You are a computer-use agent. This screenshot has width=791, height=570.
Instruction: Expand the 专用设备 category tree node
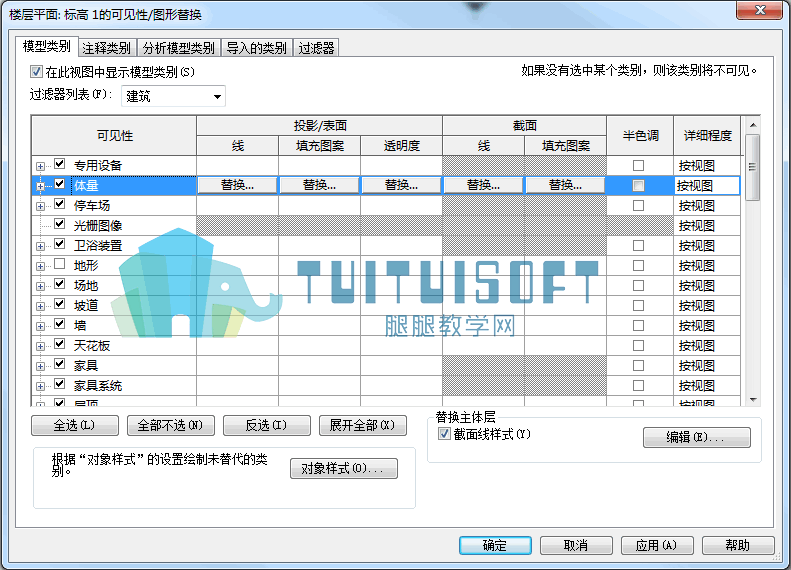pyautogui.click(x=40, y=166)
